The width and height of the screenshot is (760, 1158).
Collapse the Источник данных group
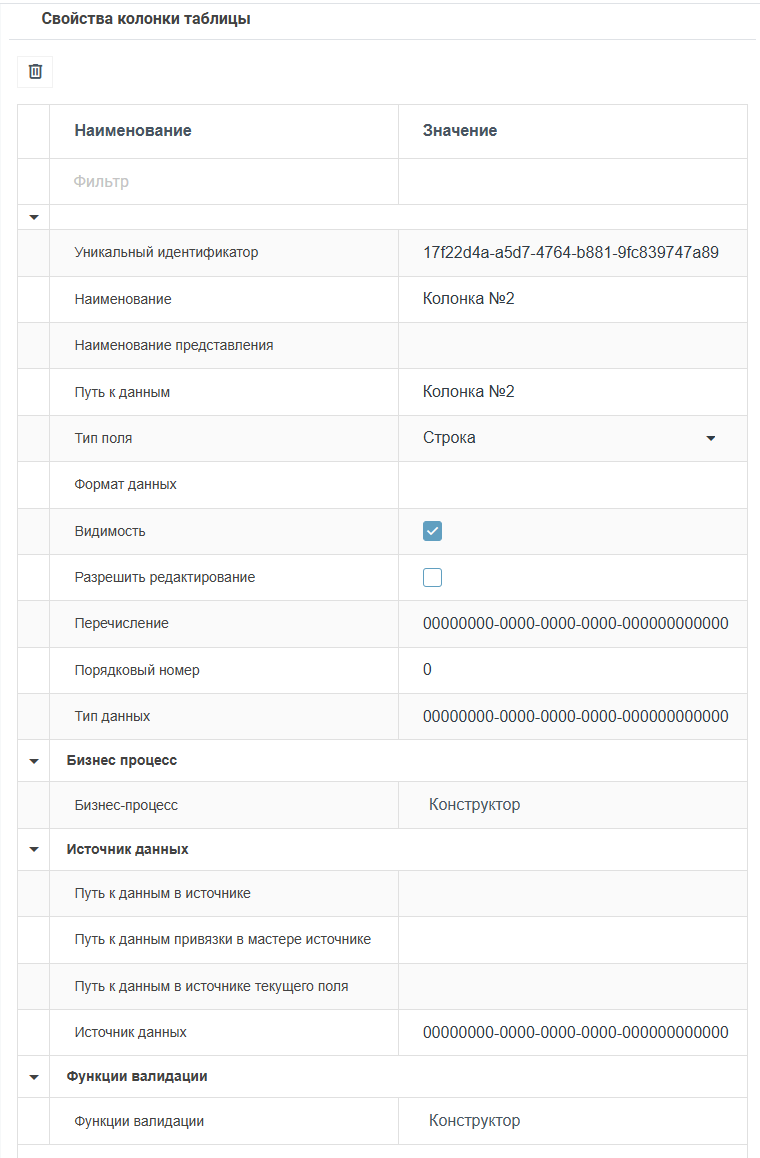(x=34, y=850)
